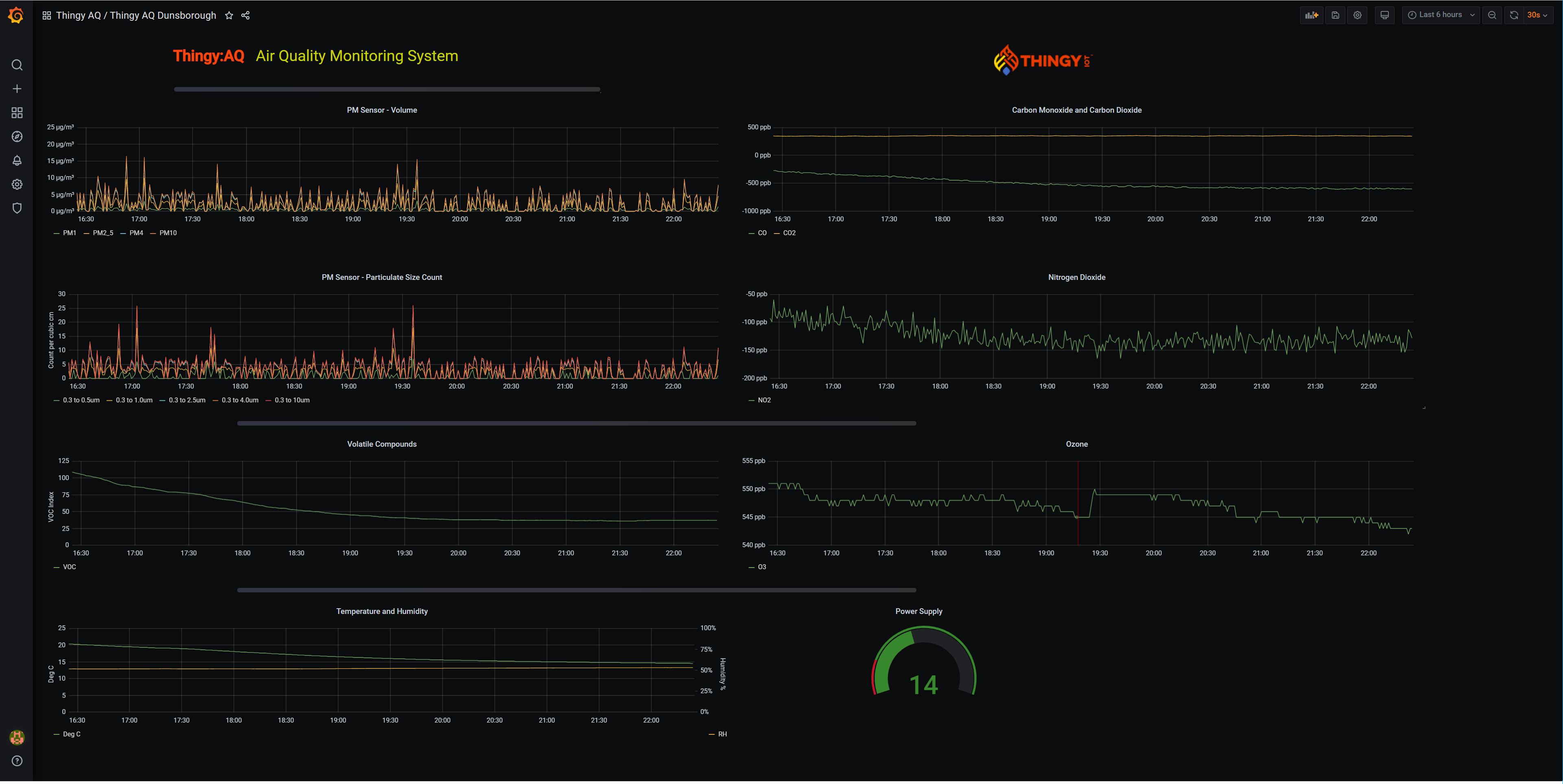Image resolution: width=1563 pixels, height=784 pixels.
Task: Click the plus Create icon in sidebar
Action: tap(17, 89)
